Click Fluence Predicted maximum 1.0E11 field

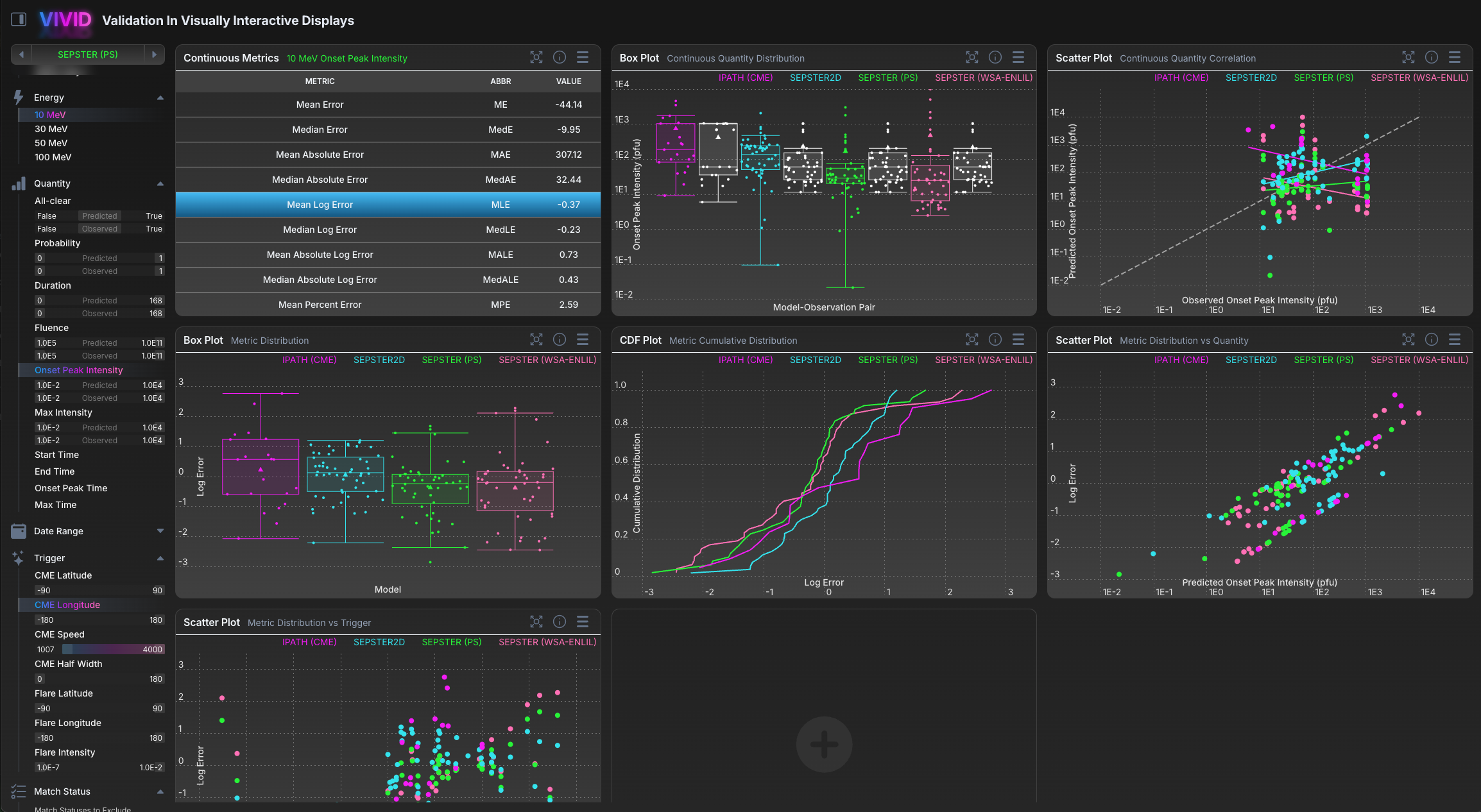151,343
